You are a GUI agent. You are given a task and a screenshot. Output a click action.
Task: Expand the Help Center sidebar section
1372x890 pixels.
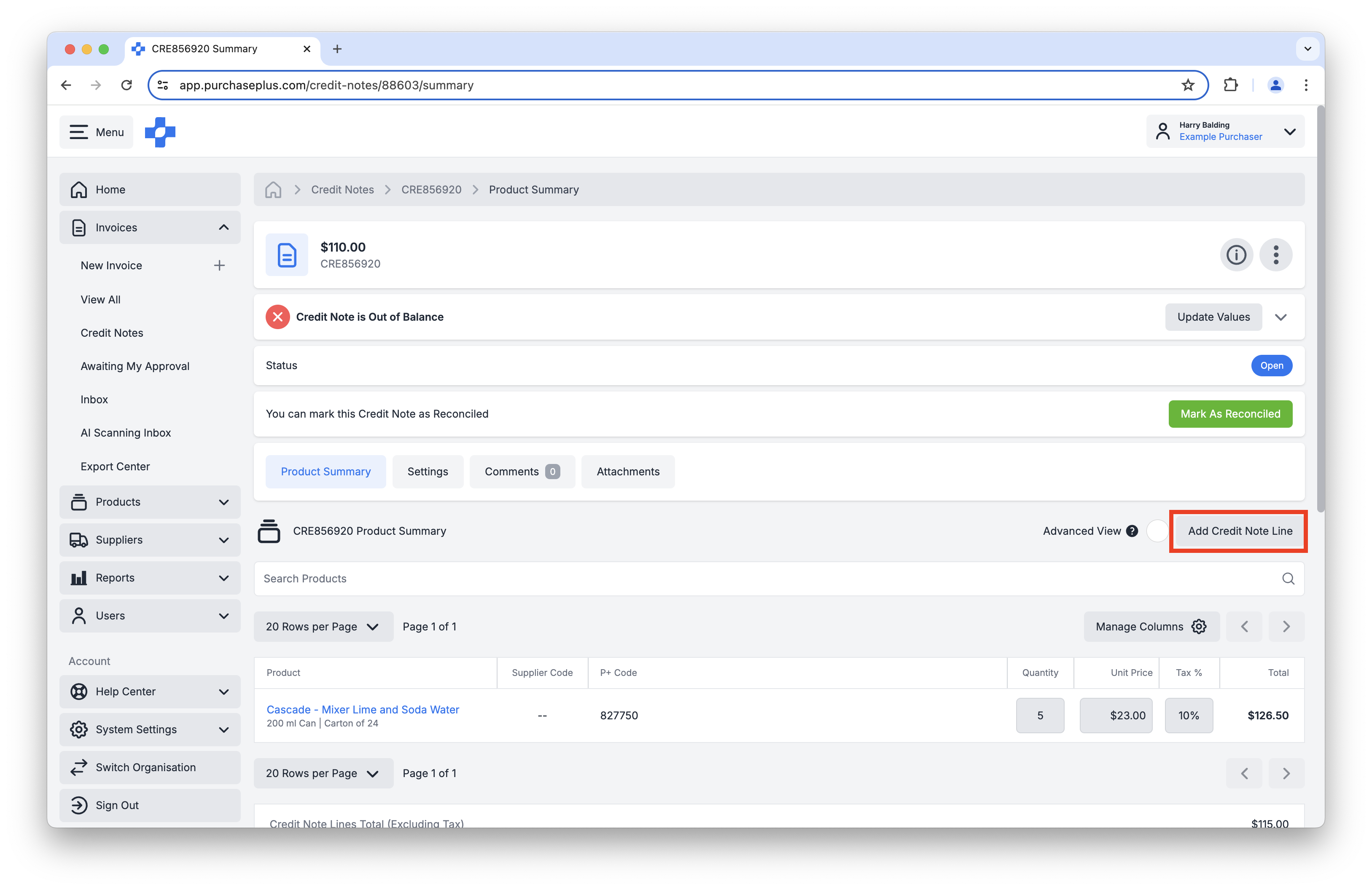(150, 691)
